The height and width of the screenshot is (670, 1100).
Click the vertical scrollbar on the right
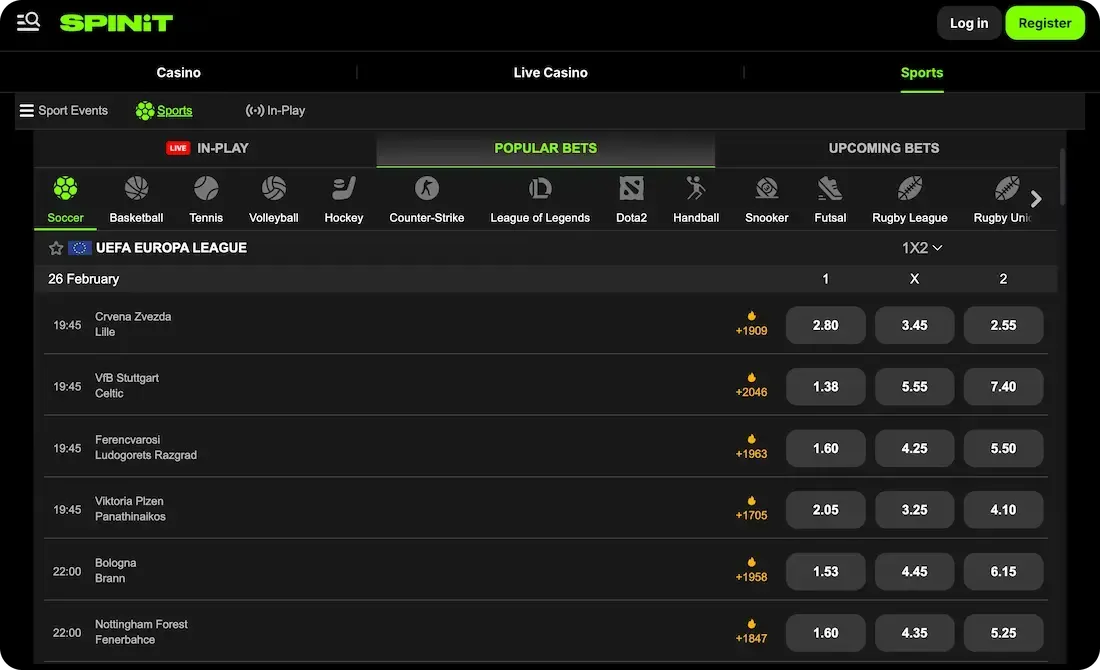point(1062,177)
